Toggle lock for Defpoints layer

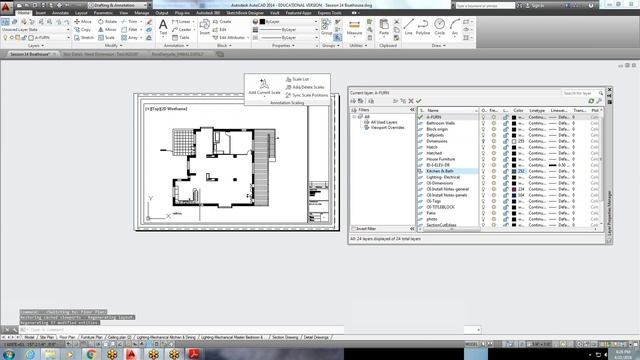point(505,135)
